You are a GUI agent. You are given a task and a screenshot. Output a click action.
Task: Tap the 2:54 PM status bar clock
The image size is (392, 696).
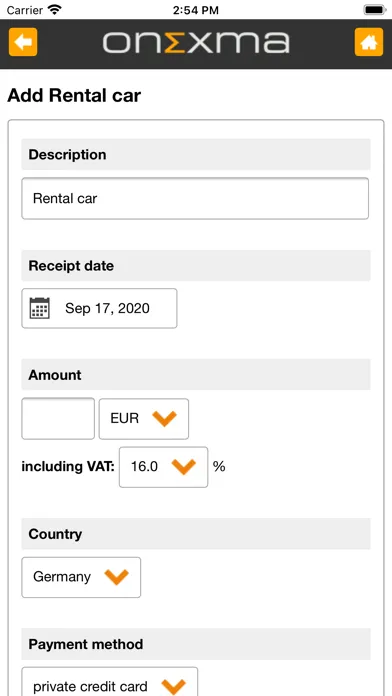coord(196,10)
